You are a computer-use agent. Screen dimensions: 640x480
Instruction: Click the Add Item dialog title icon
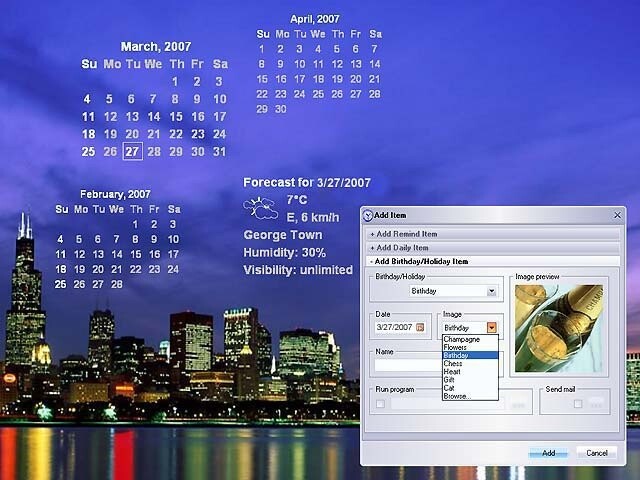pyautogui.click(x=368, y=216)
